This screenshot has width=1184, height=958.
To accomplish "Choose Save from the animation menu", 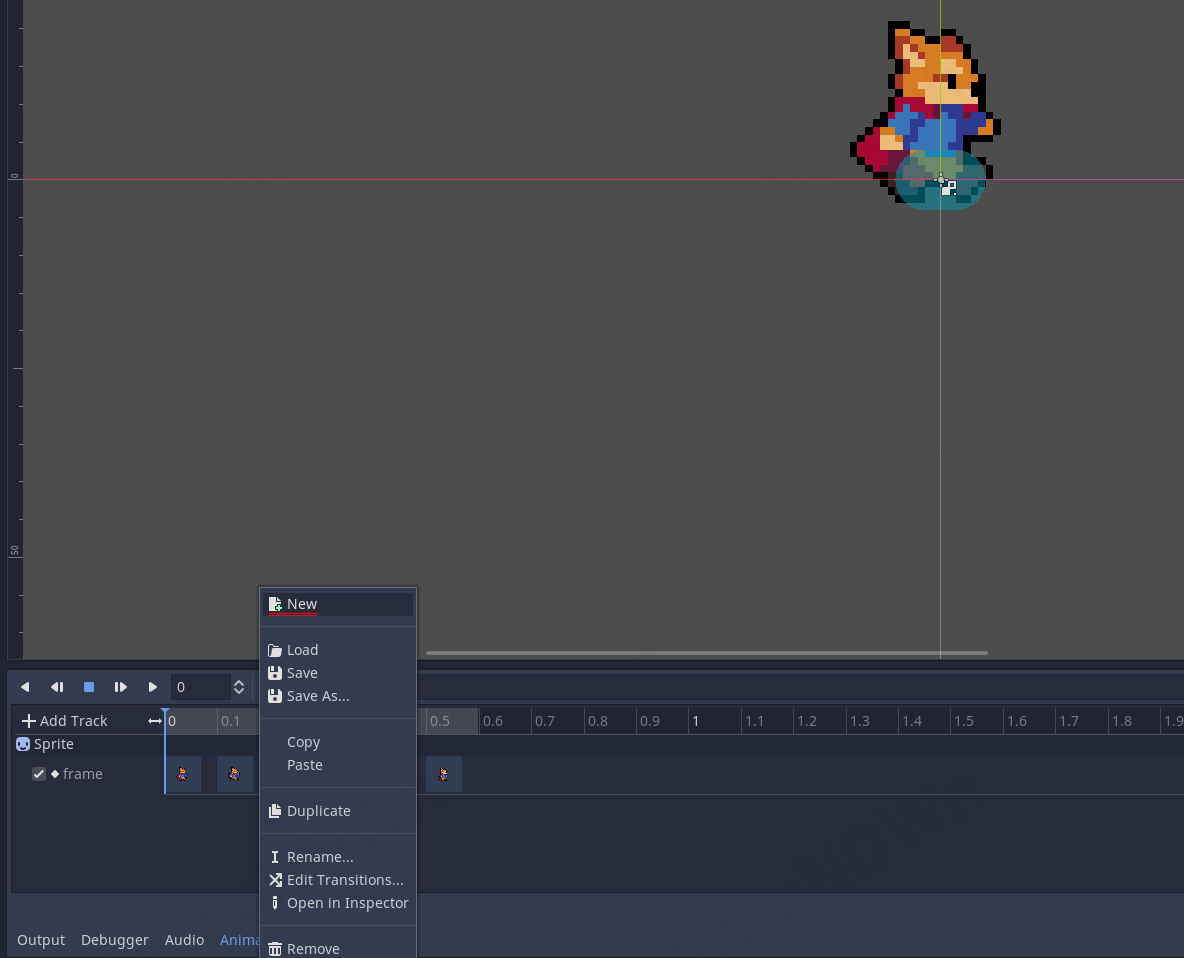I will [338, 673].
